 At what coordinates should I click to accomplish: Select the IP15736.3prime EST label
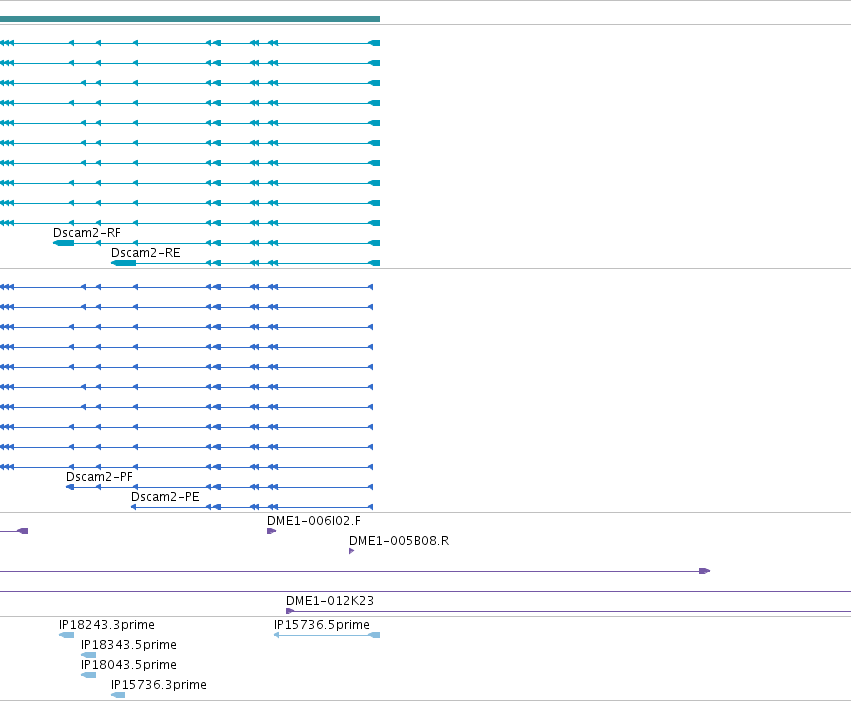point(158,685)
